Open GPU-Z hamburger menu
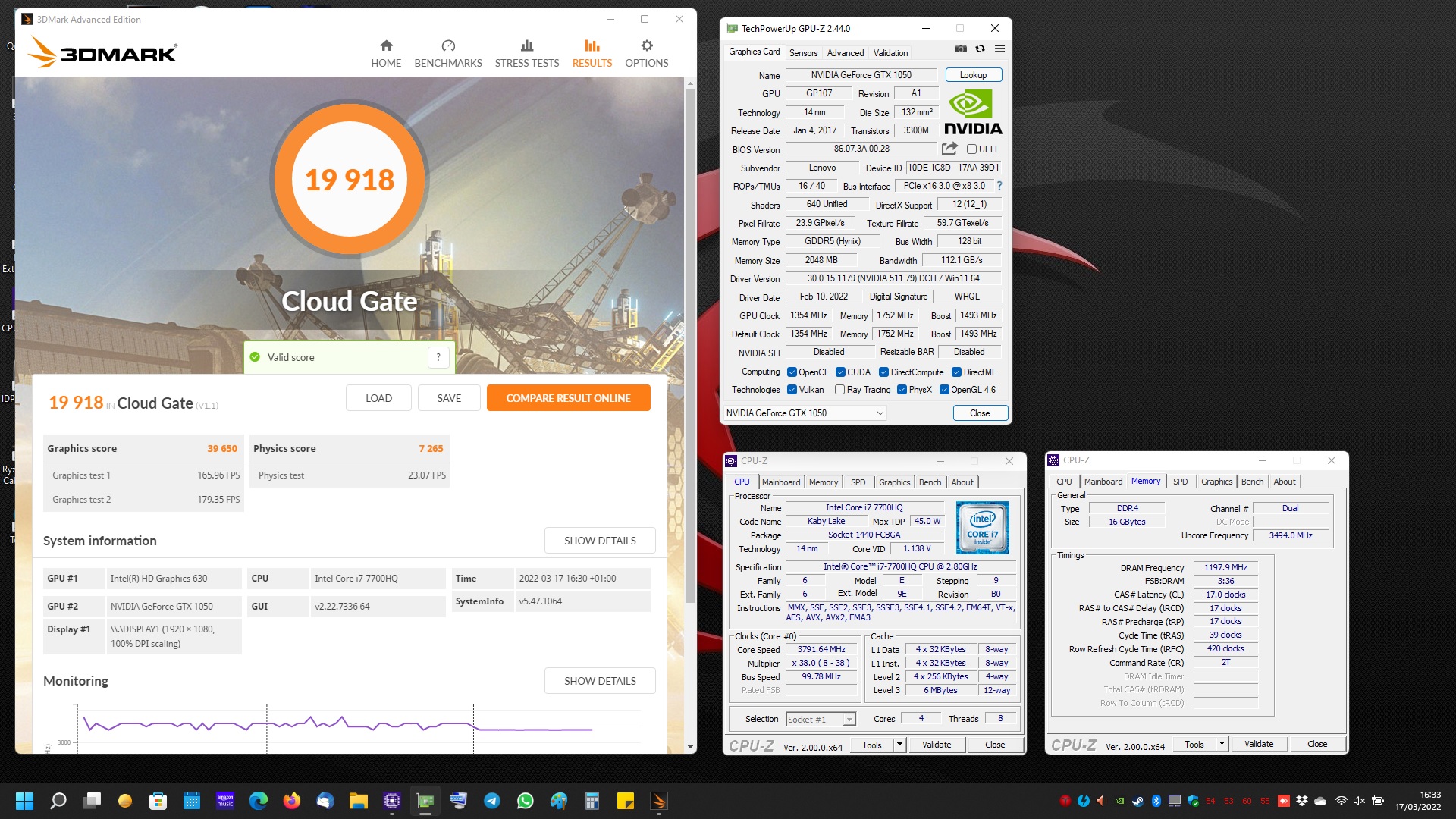 tap(999, 49)
